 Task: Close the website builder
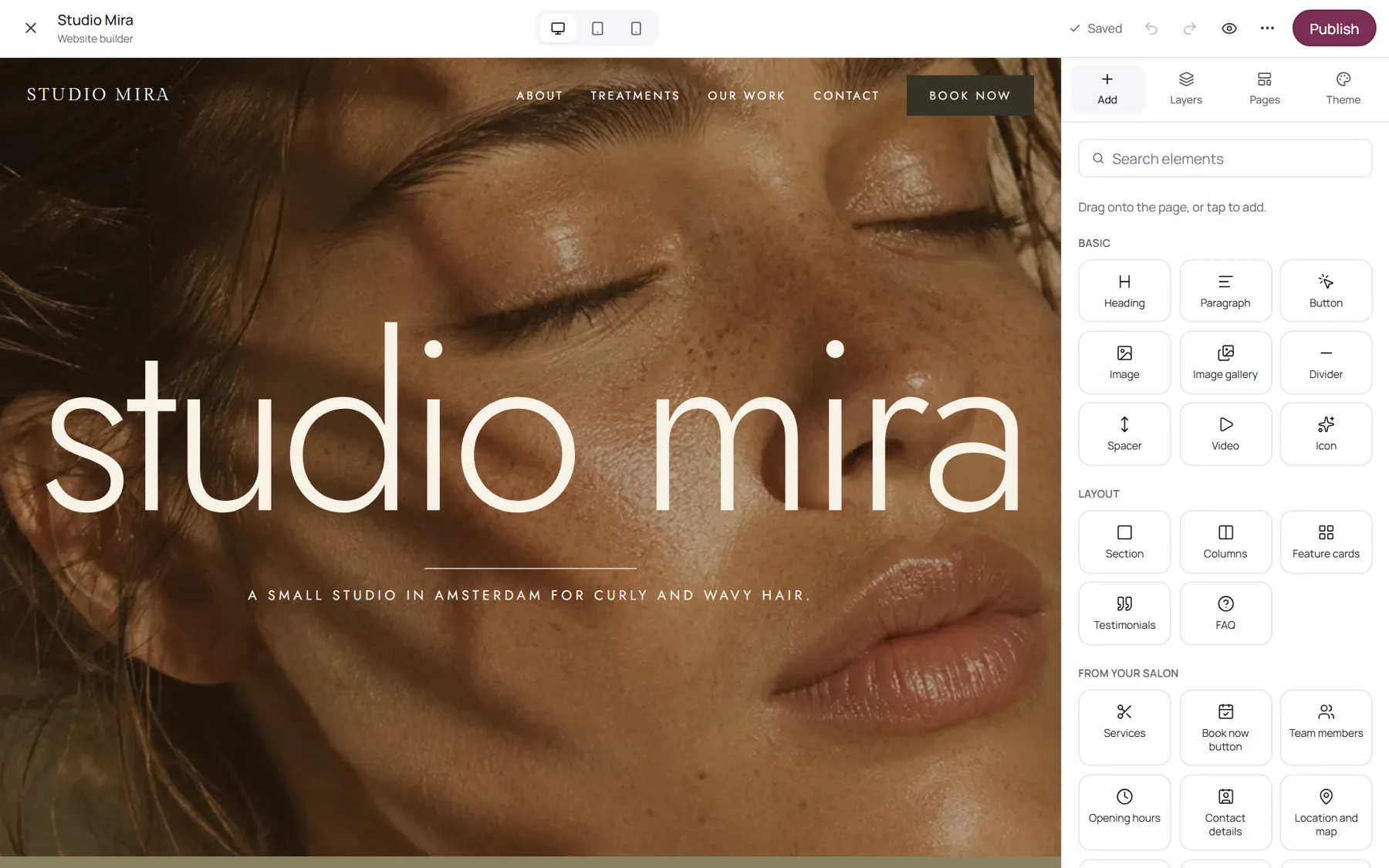point(31,29)
